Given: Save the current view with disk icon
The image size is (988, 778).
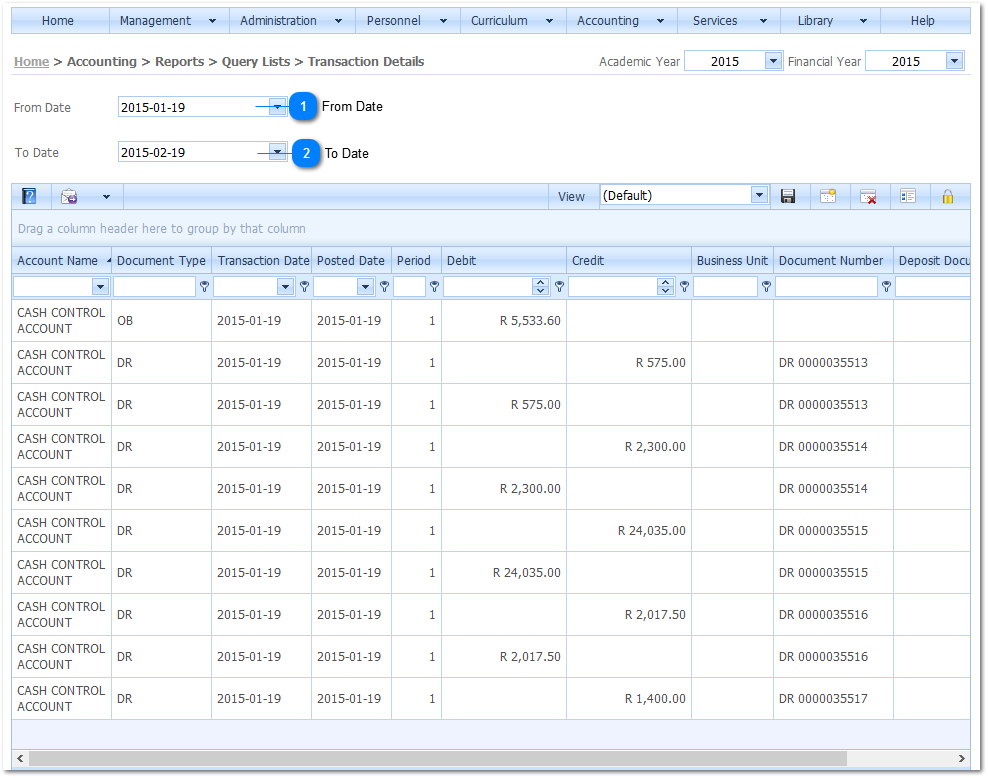Looking at the screenshot, I should point(788,197).
